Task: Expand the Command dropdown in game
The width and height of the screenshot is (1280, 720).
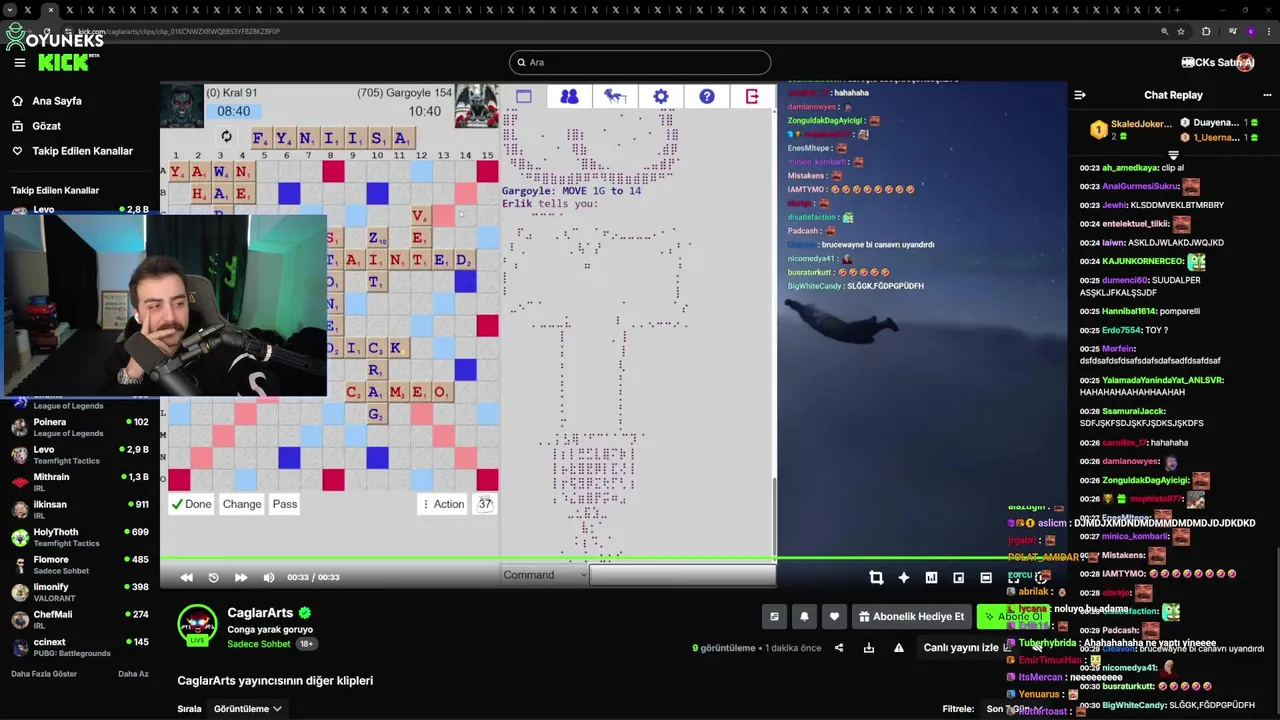Action: click(x=544, y=575)
